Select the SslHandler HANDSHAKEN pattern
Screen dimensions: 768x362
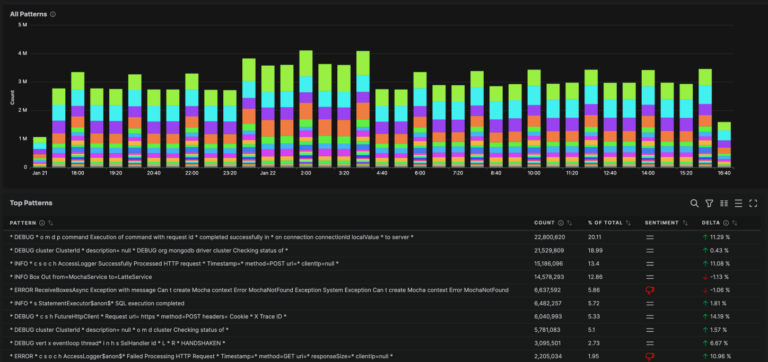click(x=118, y=343)
